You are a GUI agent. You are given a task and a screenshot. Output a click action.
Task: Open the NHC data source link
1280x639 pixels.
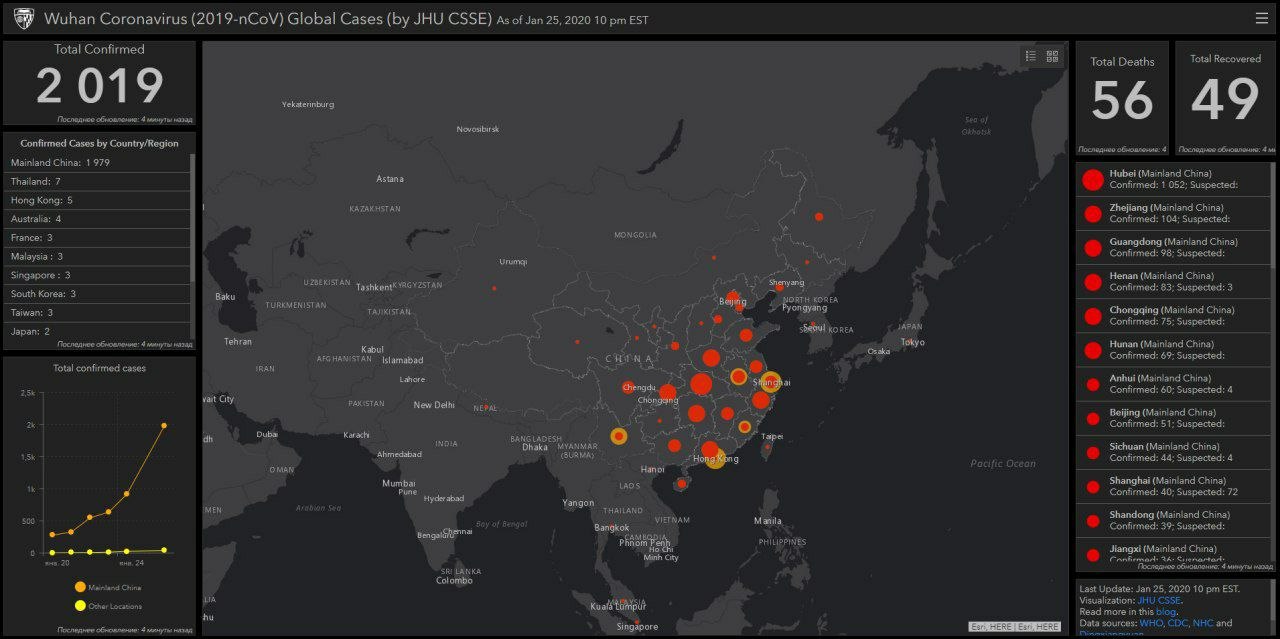[x=1203, y=623]
